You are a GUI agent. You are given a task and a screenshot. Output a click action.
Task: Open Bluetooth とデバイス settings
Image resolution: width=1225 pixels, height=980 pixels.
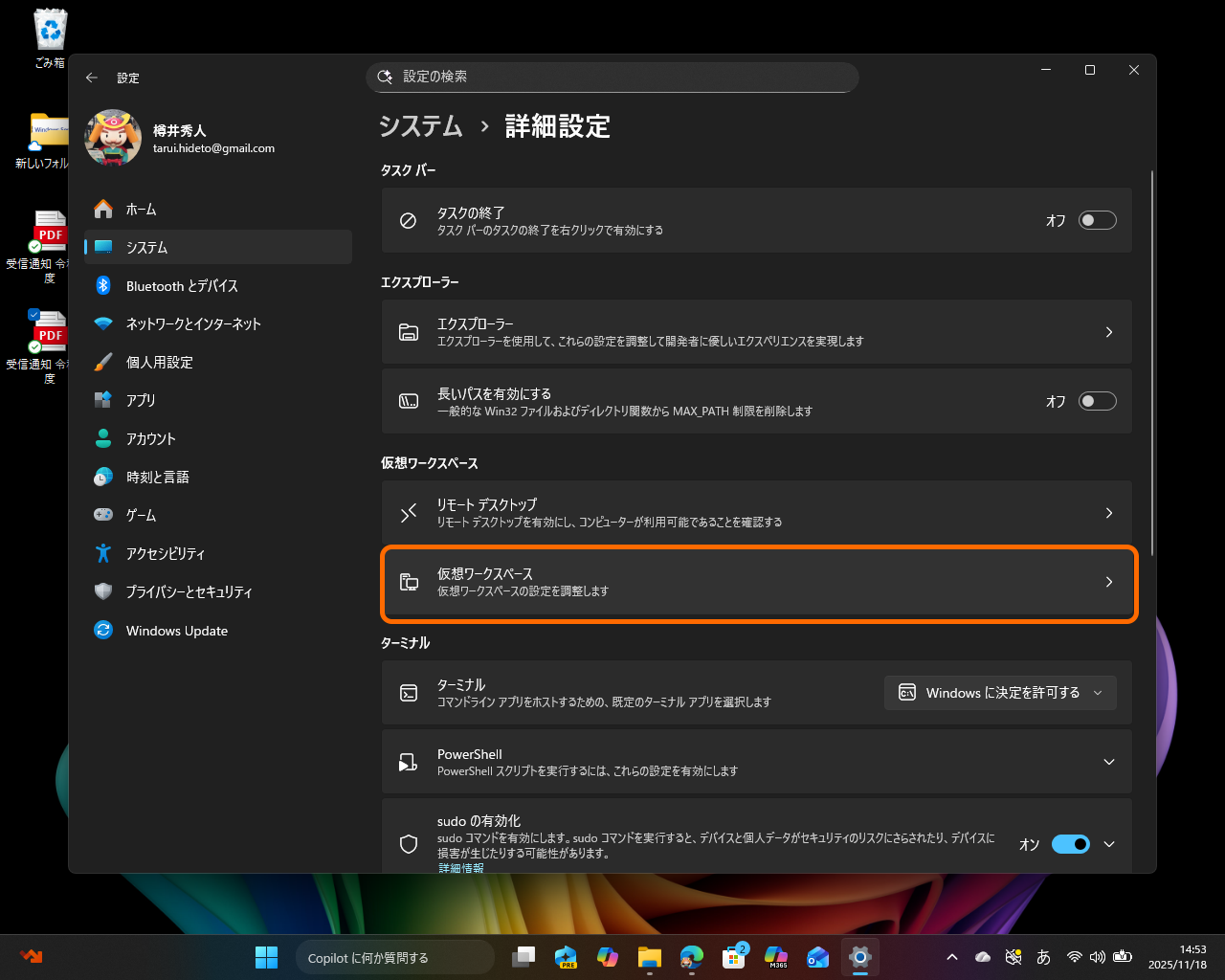pyautogui.click(x=218, y=285)
